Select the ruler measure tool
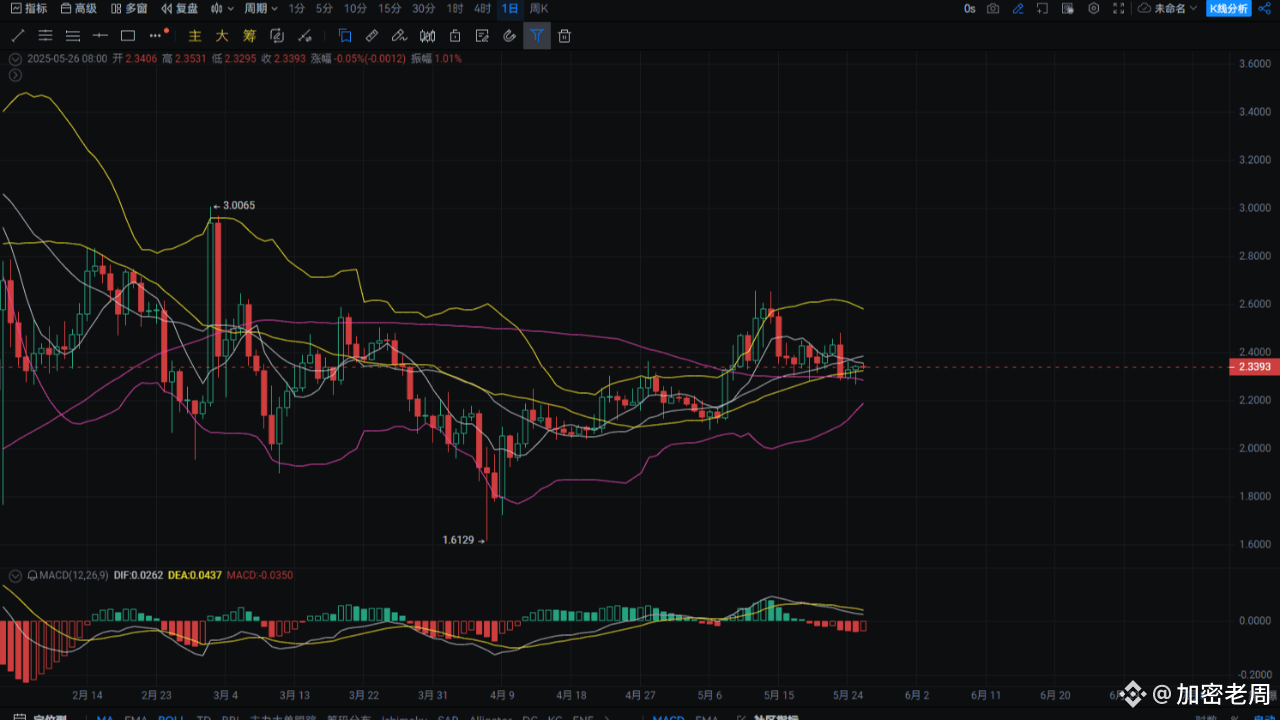Screen dimensions: 1280x720 coord(372,36)
